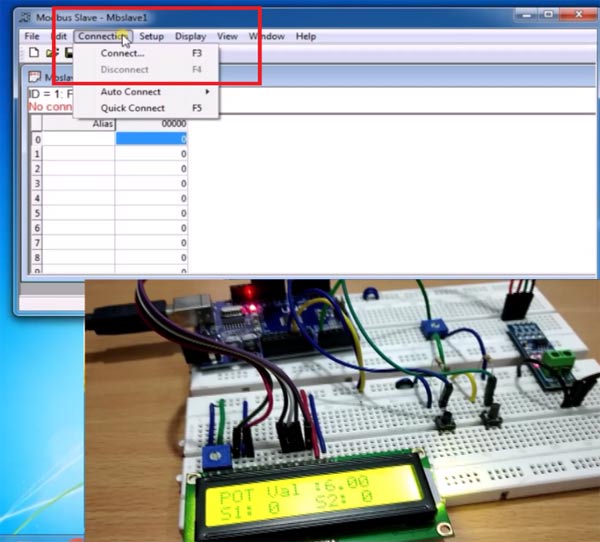The height and width of the screenshot is (542, 600).
Task: Choose Connect... from the Connection menu
Action: [146, 53]
